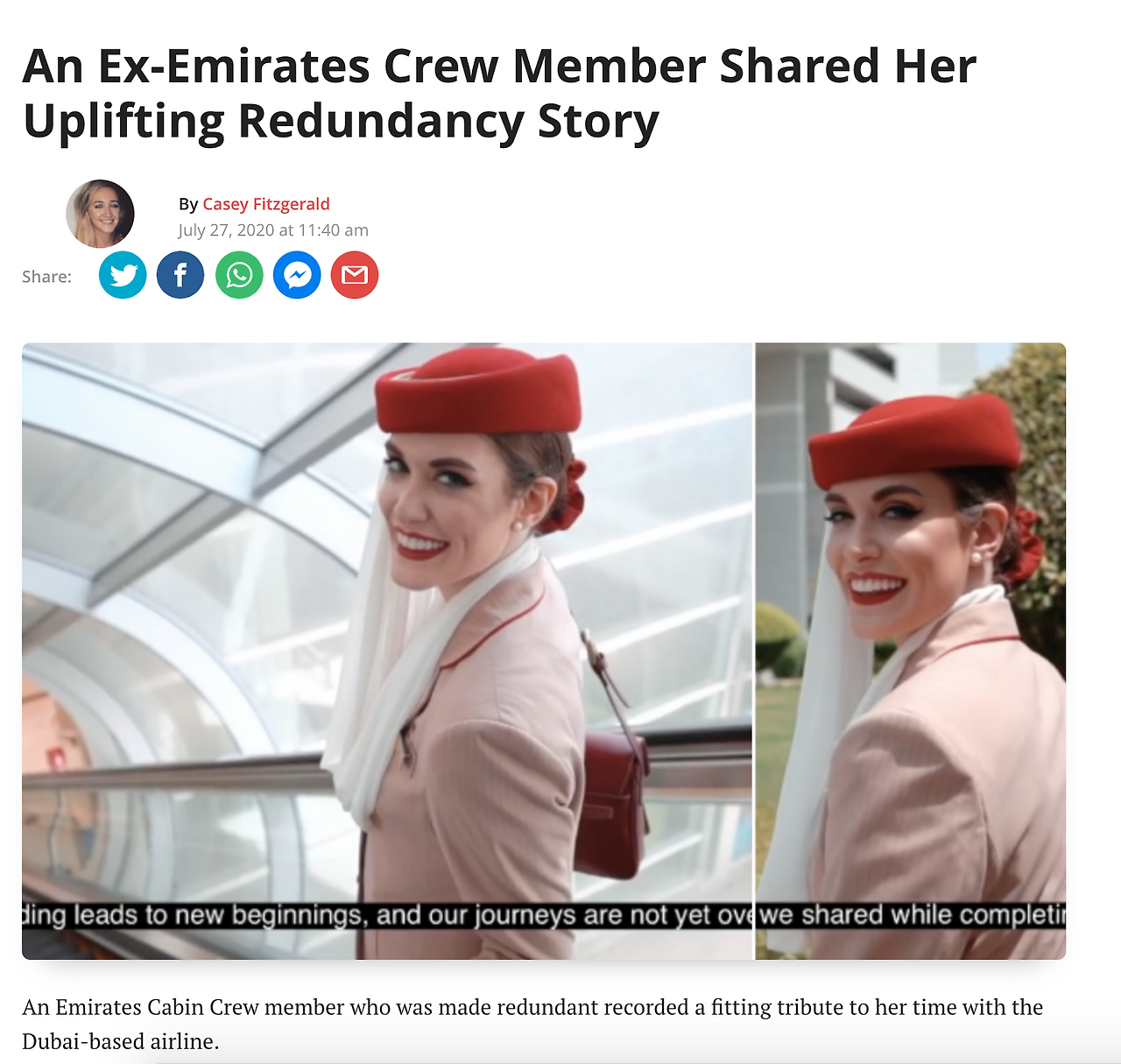Share the article on Twitter
This screenshot has width=1121, height=1064.
pos(123,275)
